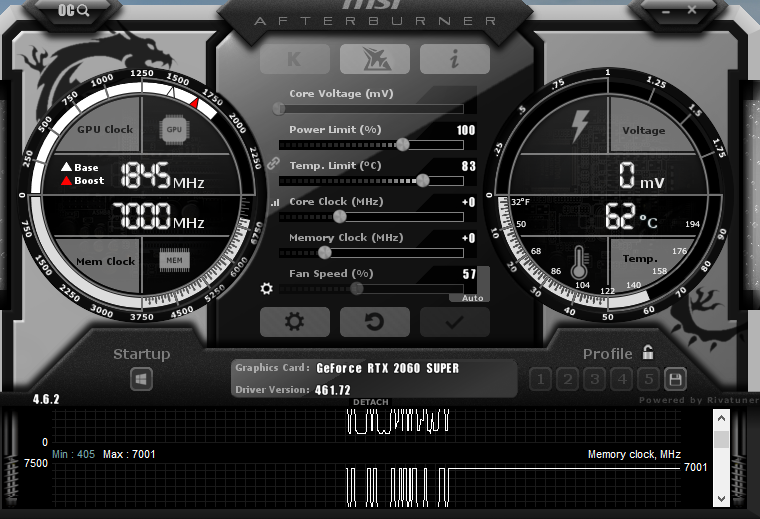The height and width of the screenshot is (519, 760).
Task: Click the 1845 MHz GPU clock readout
Action: 162,176
